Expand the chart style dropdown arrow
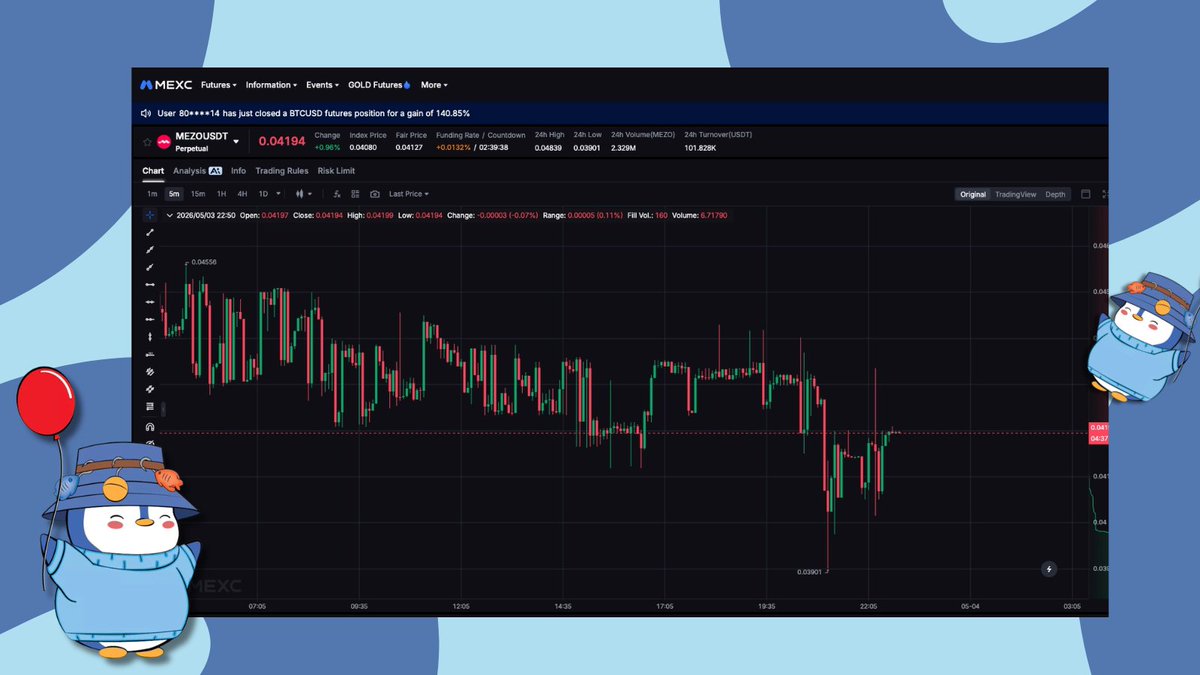Image resolution: width=1200 pixels, height=675 pixels. tap(310, 194)
